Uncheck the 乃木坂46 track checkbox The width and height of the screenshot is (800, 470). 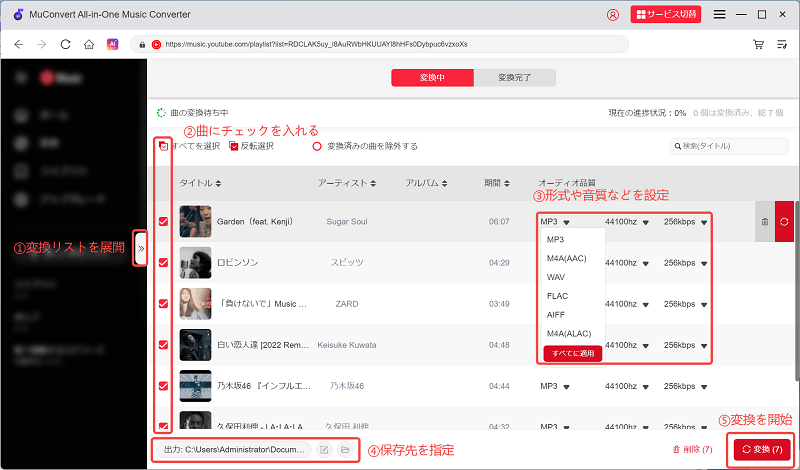(163, 386)
